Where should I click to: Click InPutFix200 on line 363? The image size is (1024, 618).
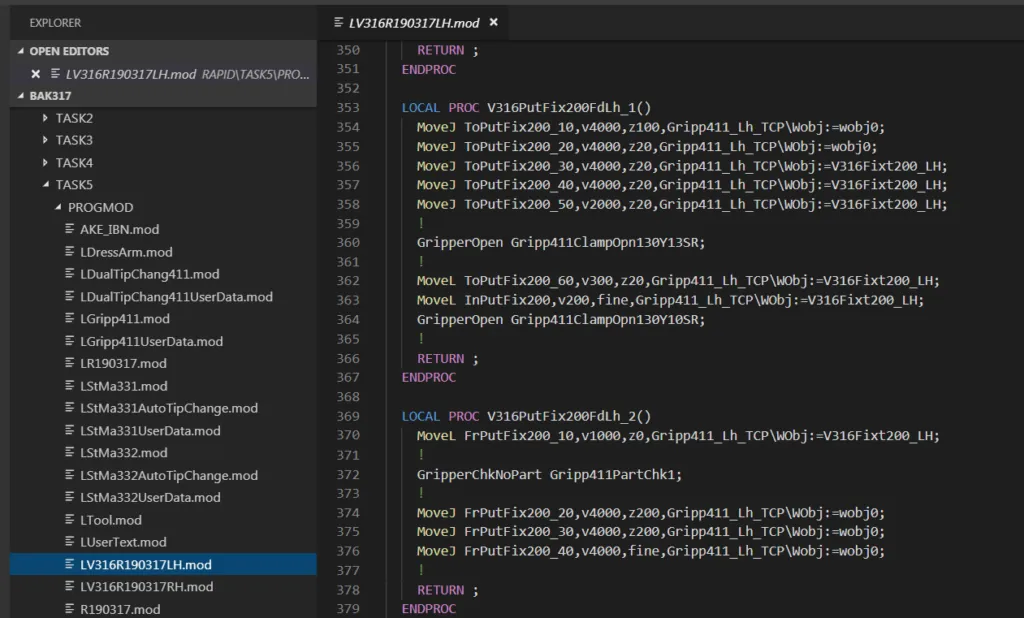[x=507, y=301]
